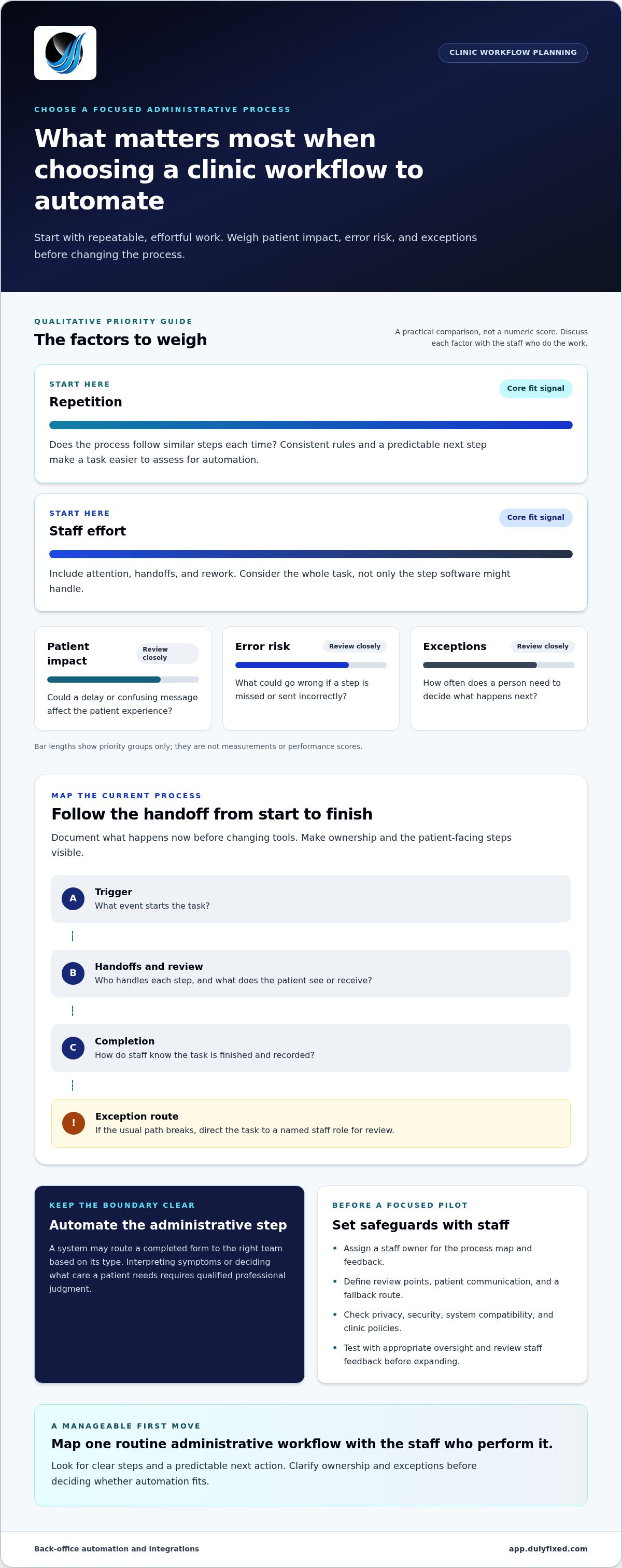Select the Clinic Workflow Planning badge
This screenshot has height=1568, width=622.
513,52
